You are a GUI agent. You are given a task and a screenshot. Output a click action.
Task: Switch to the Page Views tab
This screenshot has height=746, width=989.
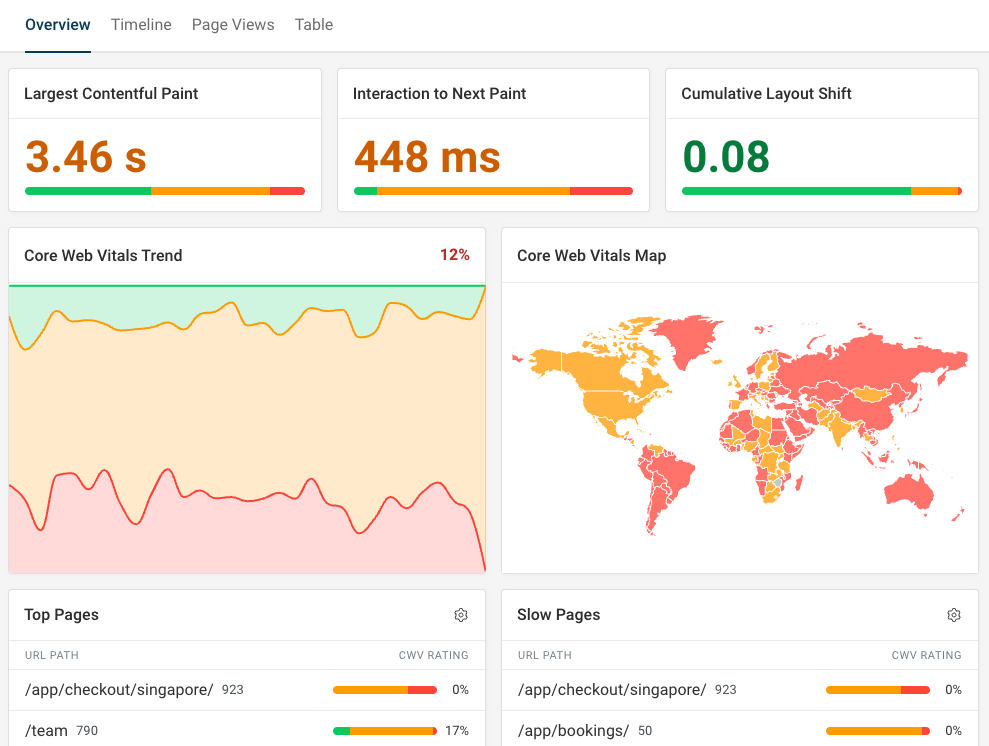[x=232, y=24]
